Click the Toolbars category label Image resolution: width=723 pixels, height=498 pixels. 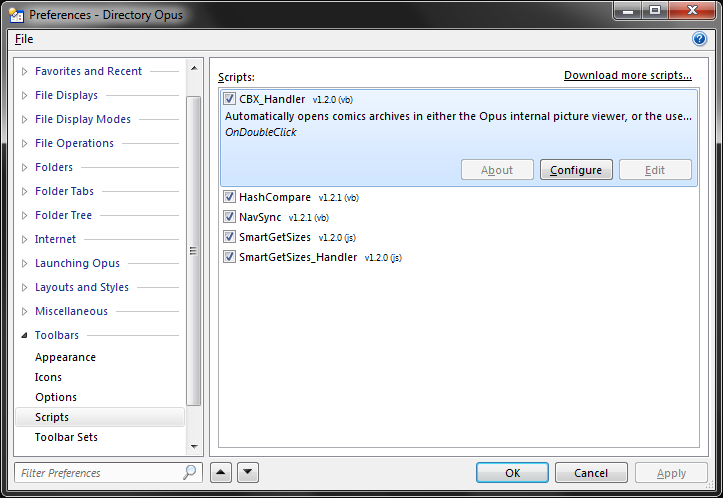click(x=57, y=335)
